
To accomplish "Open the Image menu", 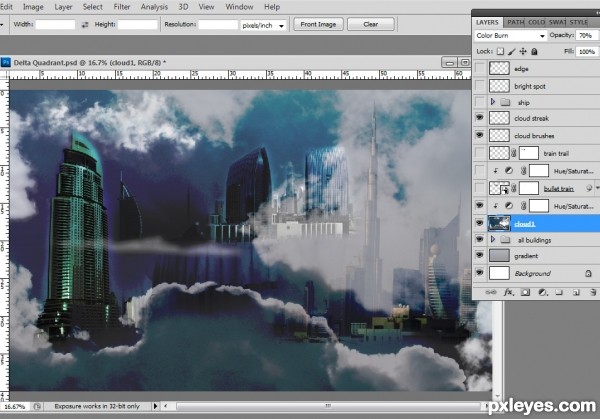I will [33, 7].
